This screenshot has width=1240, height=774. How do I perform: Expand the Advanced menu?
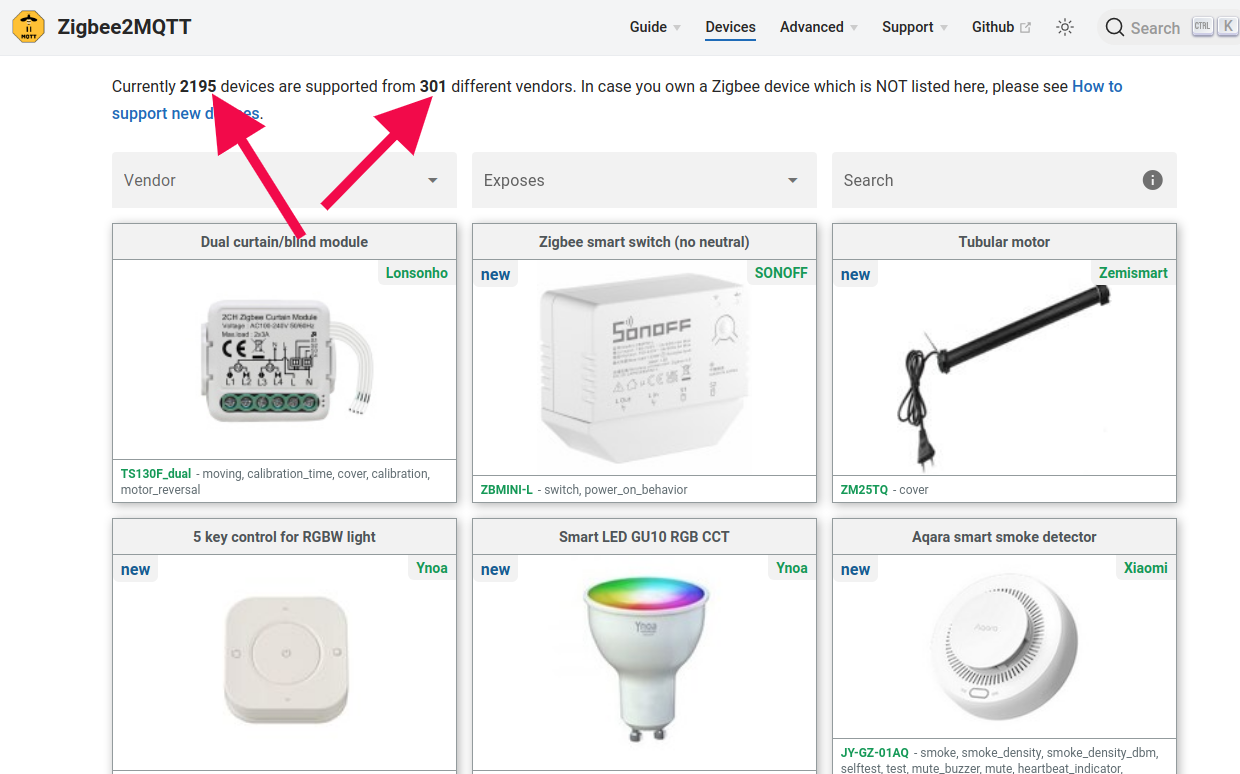[819, 27]
